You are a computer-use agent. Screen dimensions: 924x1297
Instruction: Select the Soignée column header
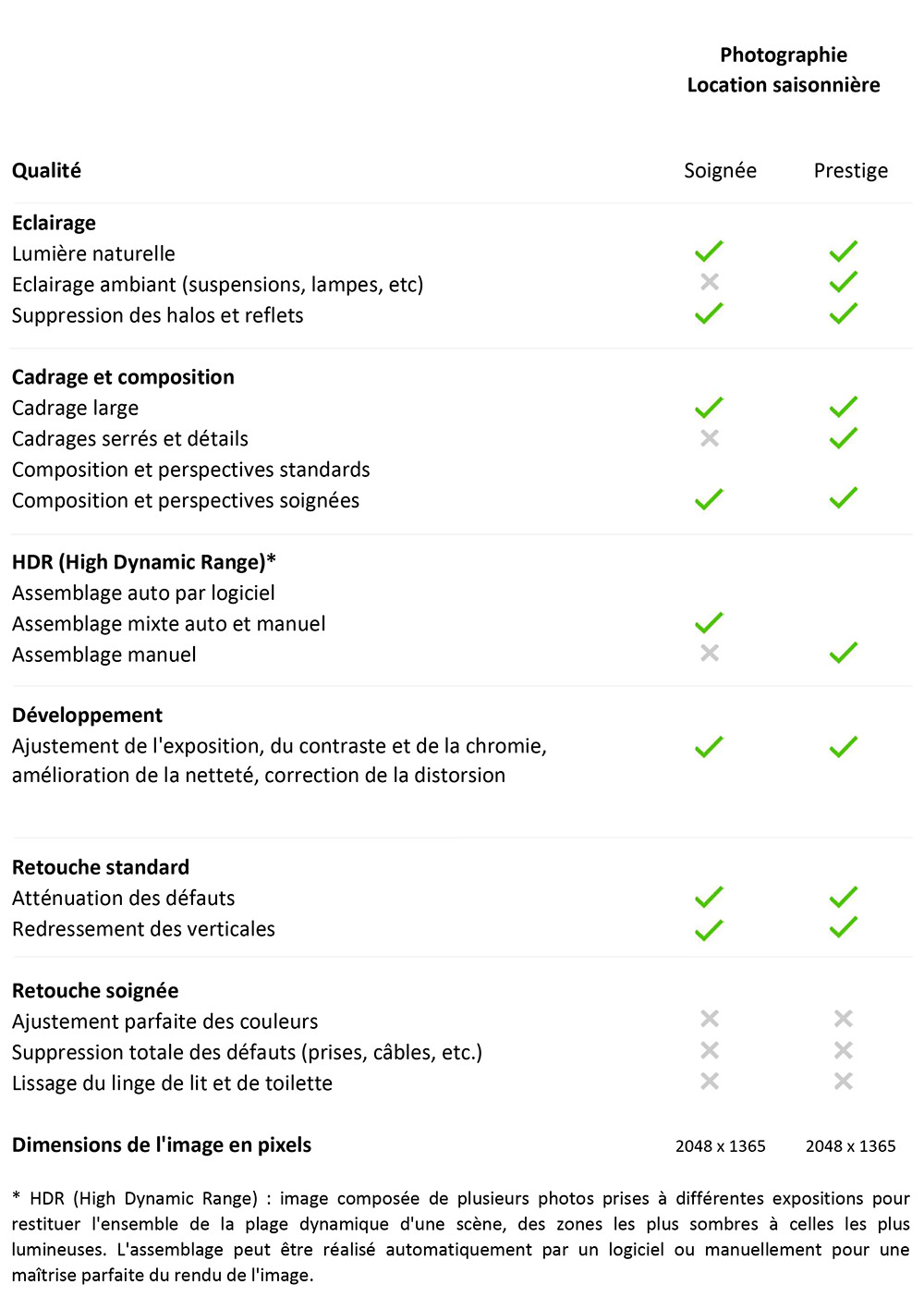[x=720, y=171]
